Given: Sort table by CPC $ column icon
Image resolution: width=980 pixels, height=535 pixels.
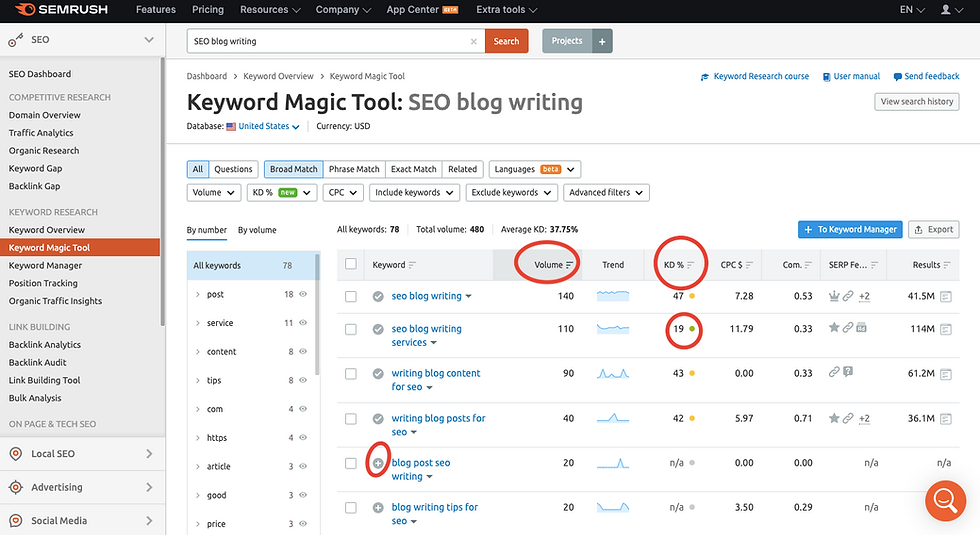Looking at the screenshot, I should (749, 265).
